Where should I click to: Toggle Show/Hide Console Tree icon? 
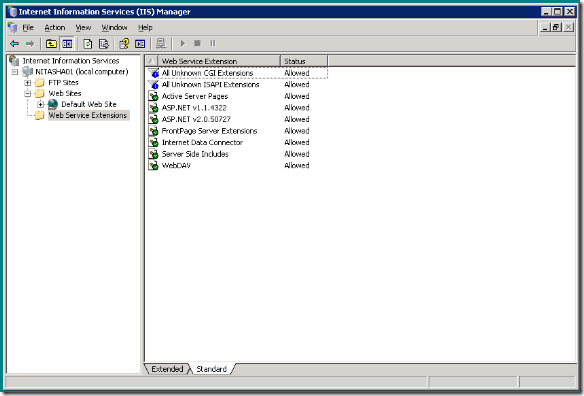coord(67,44)
